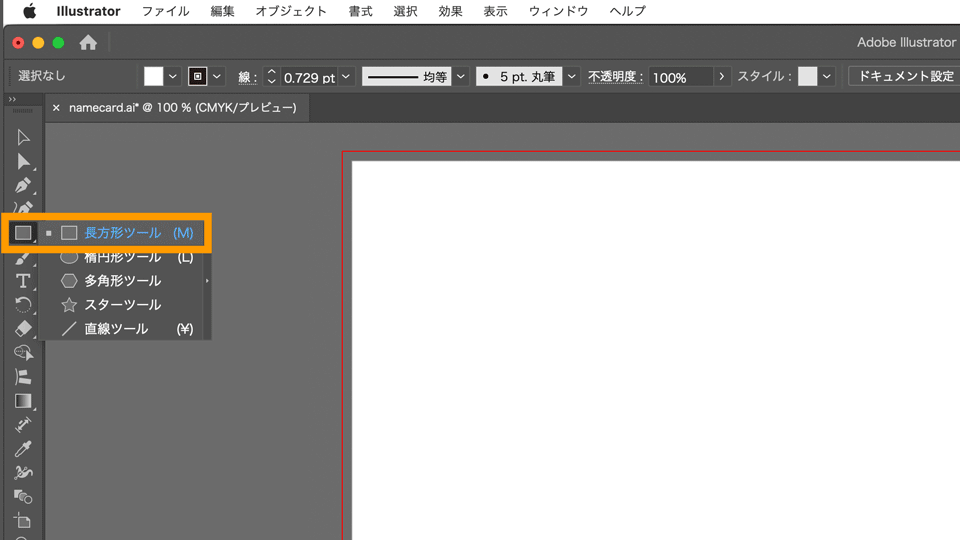This screenshot has height=540, width=960.
Task: Click the stroke color swatch
Action: (197, 77)
